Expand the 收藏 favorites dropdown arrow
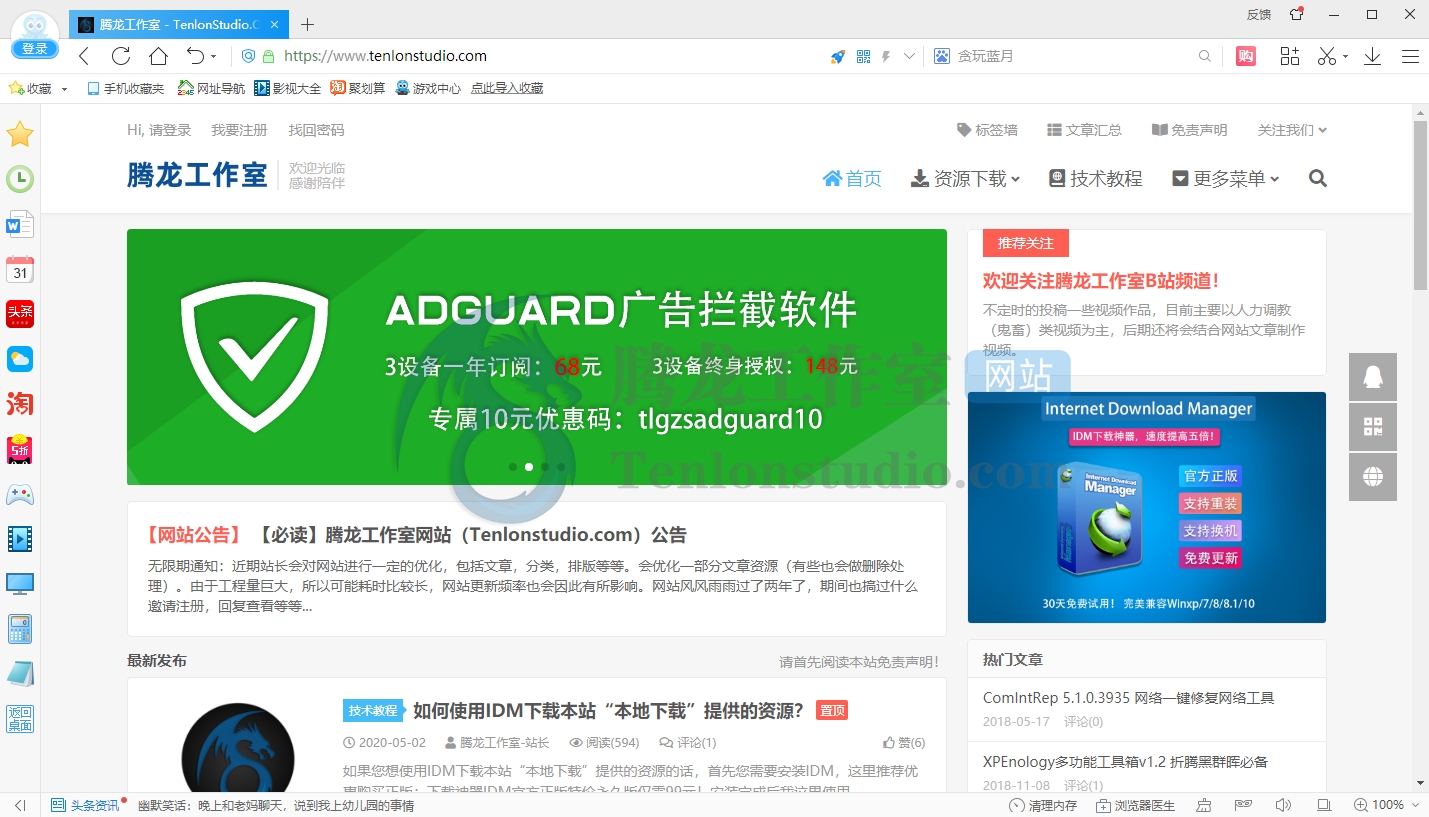Viewport: 1429px width, 817px height. point(65,89)
